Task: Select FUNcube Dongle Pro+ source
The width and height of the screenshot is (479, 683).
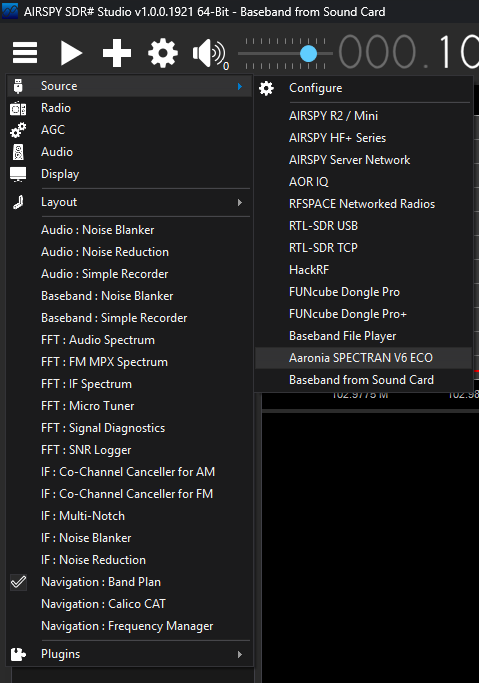Action: click(364, 314)
